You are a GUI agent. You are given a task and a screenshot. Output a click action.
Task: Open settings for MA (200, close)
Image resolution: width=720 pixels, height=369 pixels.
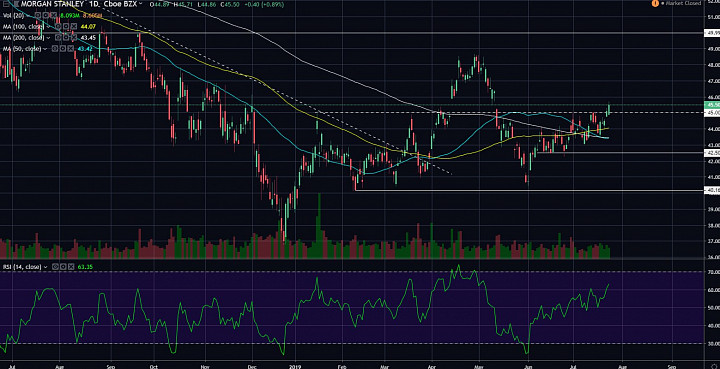click(66, 38)
